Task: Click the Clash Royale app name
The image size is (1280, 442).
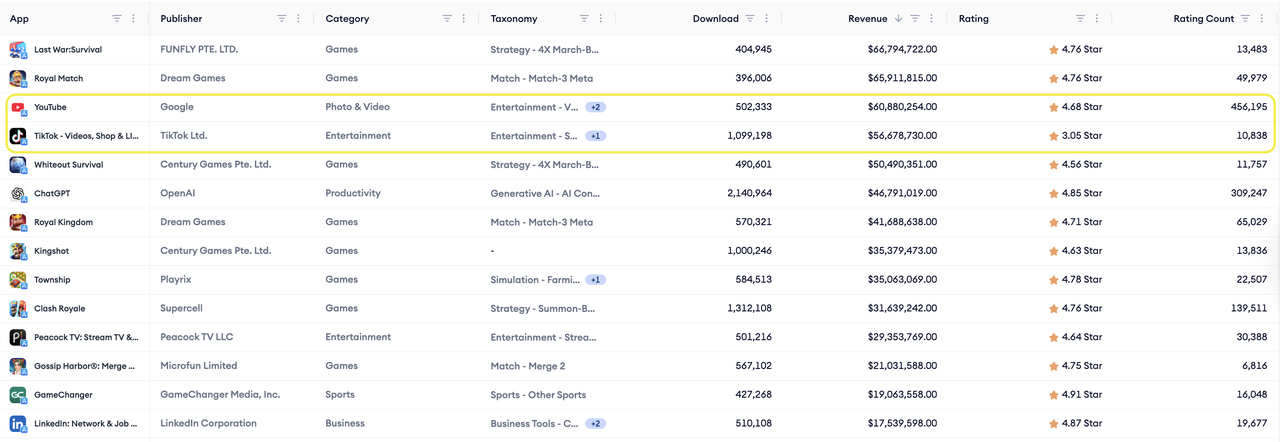Action: pos(59,309)
